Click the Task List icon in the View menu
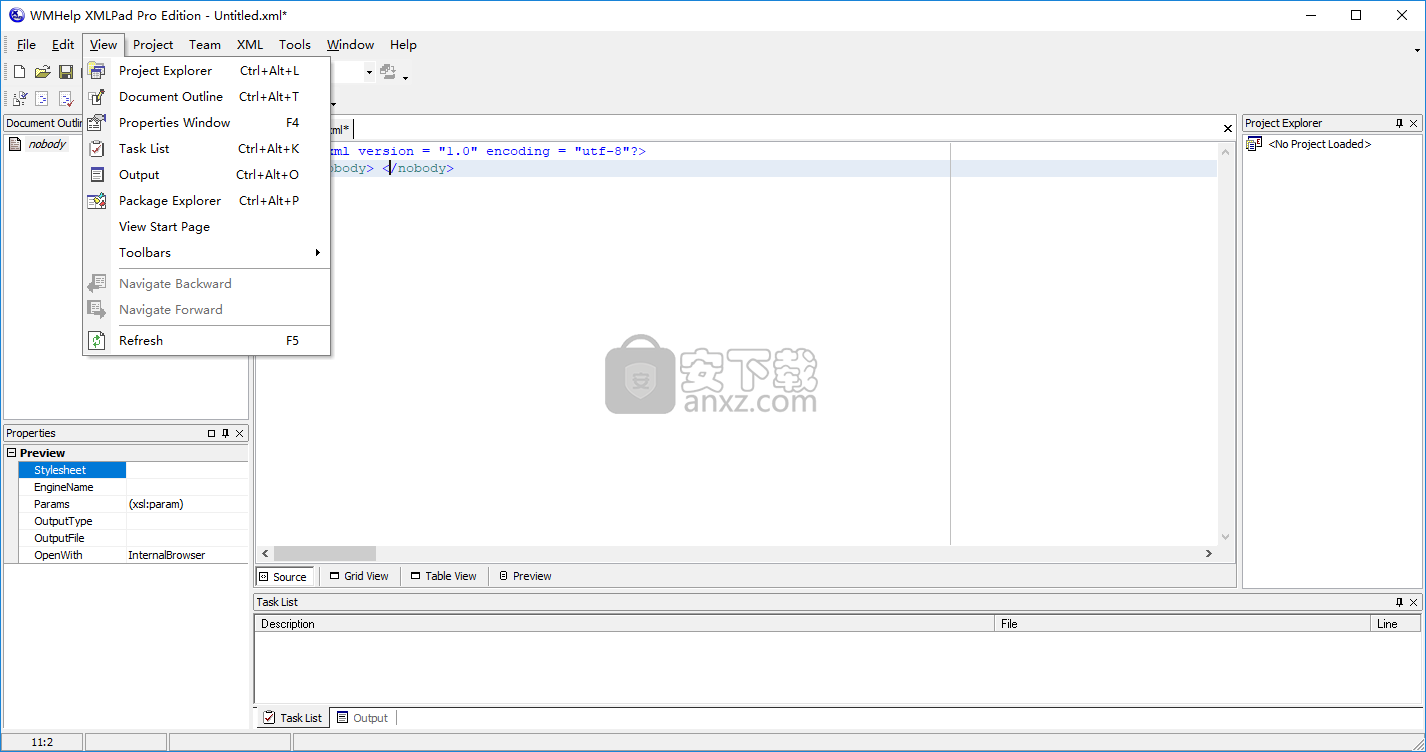Screen dimensions: 1426x752 pos(97,149)
